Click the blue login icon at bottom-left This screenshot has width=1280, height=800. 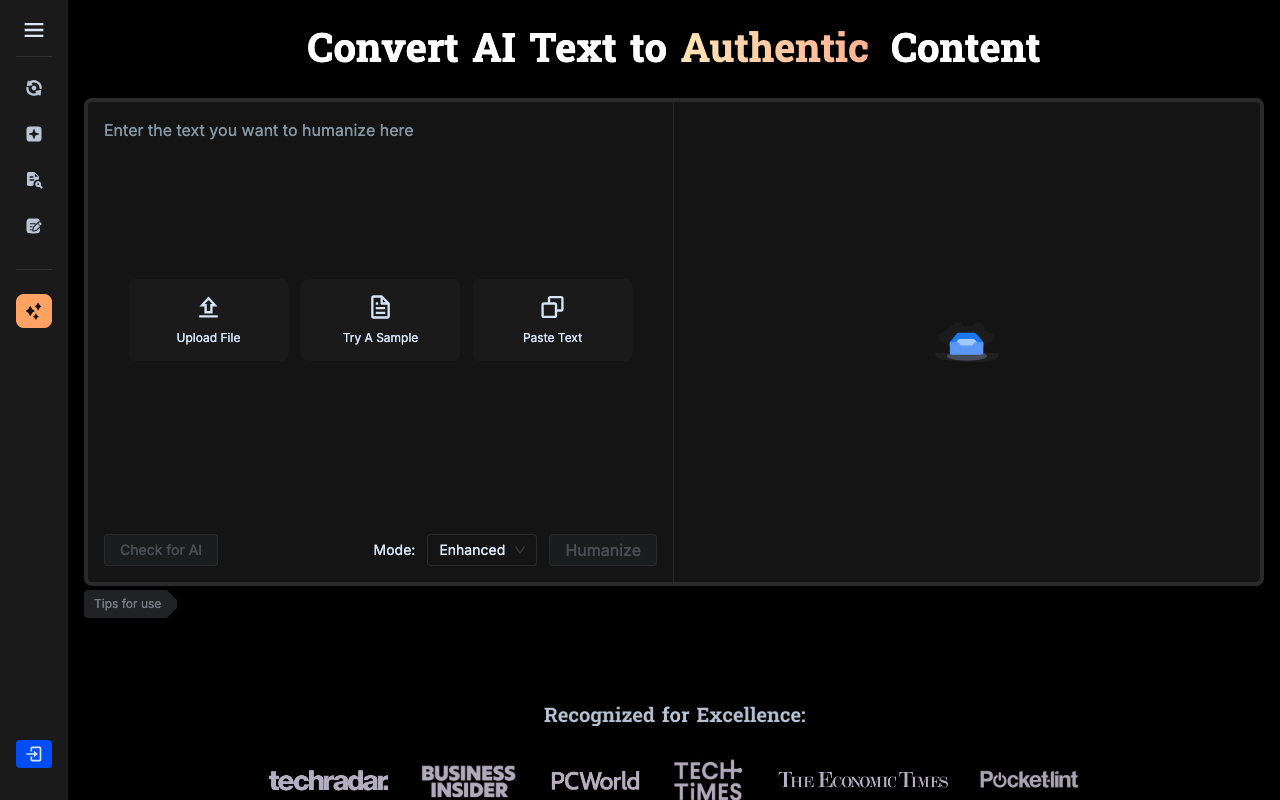tap(34, 754)
